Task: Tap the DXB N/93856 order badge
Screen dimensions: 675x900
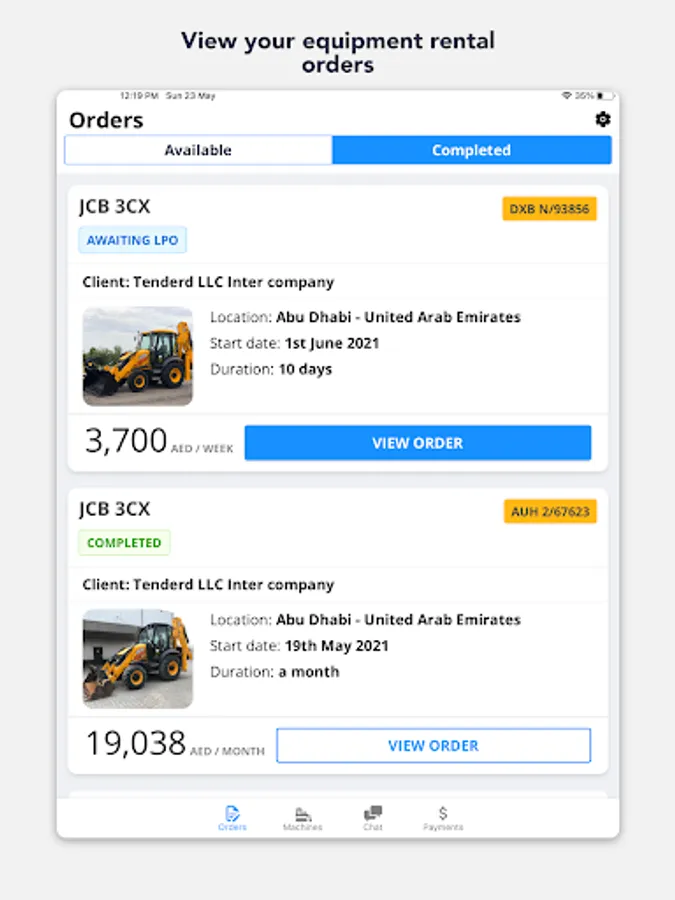Action: [549, 209]
